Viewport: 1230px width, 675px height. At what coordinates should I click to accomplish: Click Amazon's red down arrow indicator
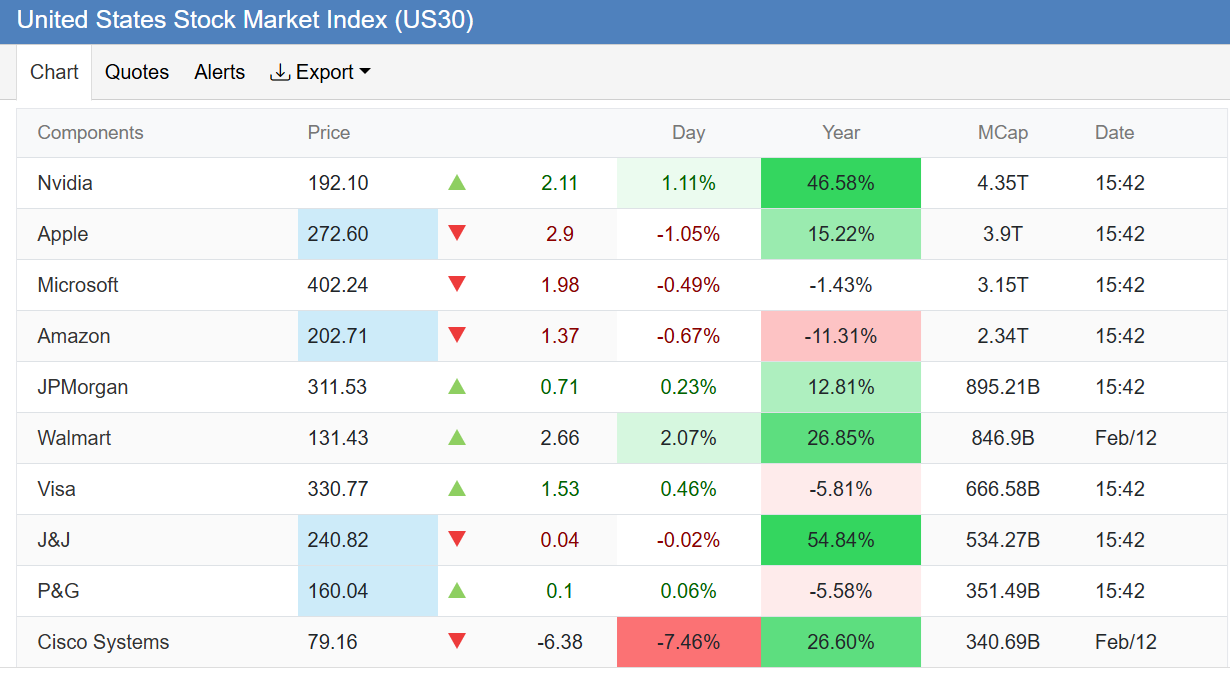457,336
